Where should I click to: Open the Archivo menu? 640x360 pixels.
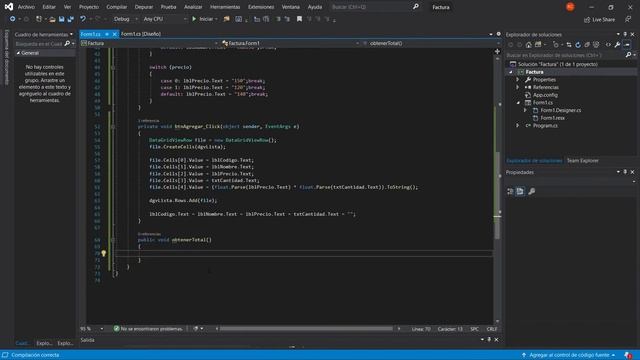click(x=26, y=7)
